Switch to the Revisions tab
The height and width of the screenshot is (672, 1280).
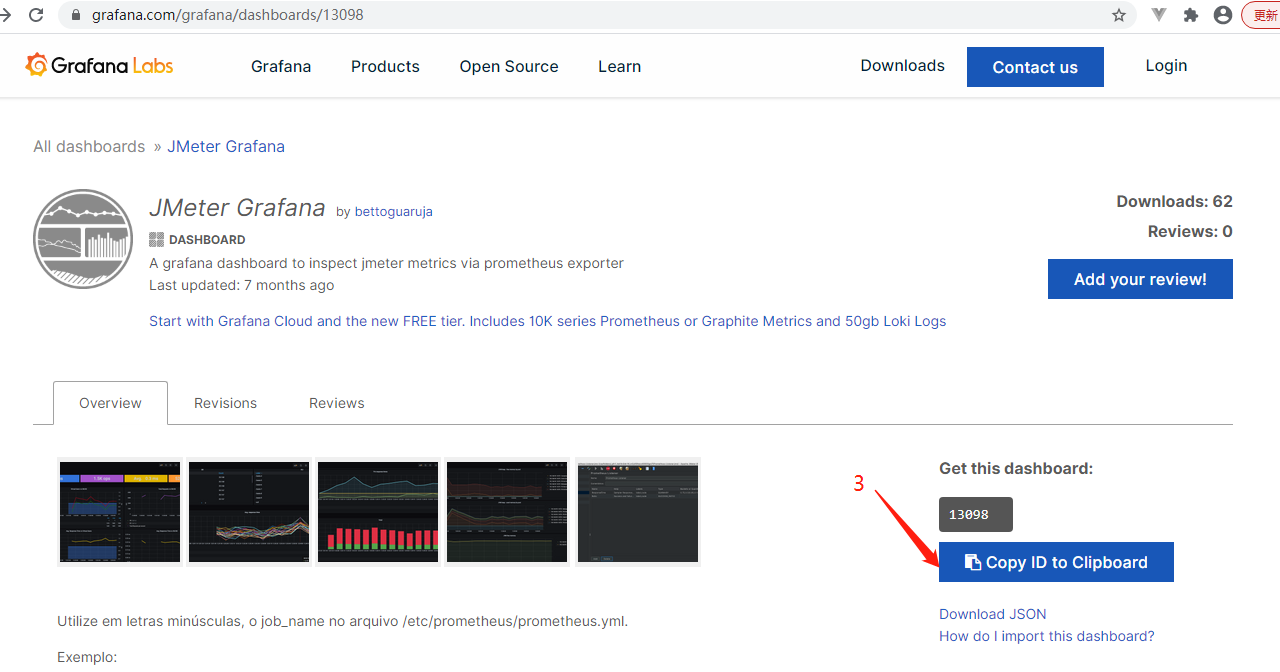[225, 403]
